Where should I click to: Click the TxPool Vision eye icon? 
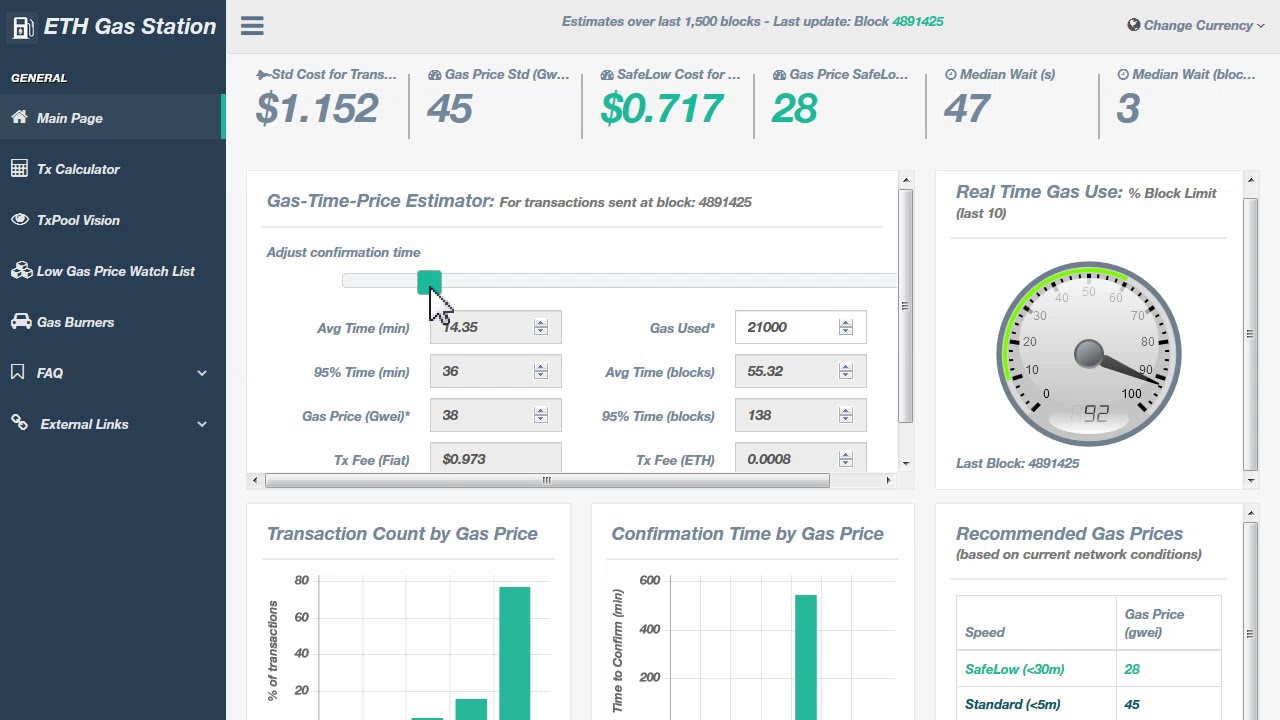pyautogui.click(x=19, y=219)
